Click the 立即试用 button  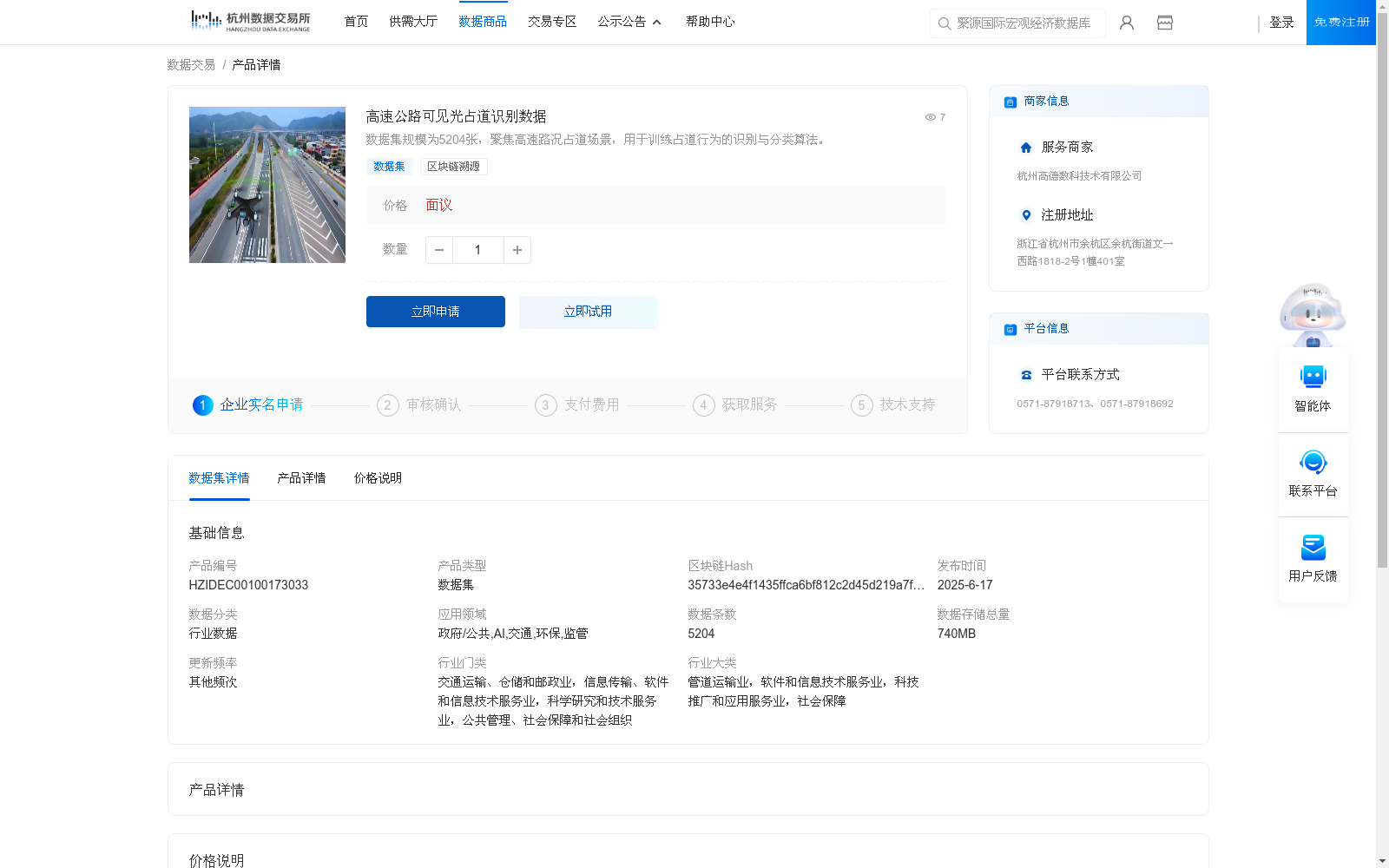coord(589,312)
